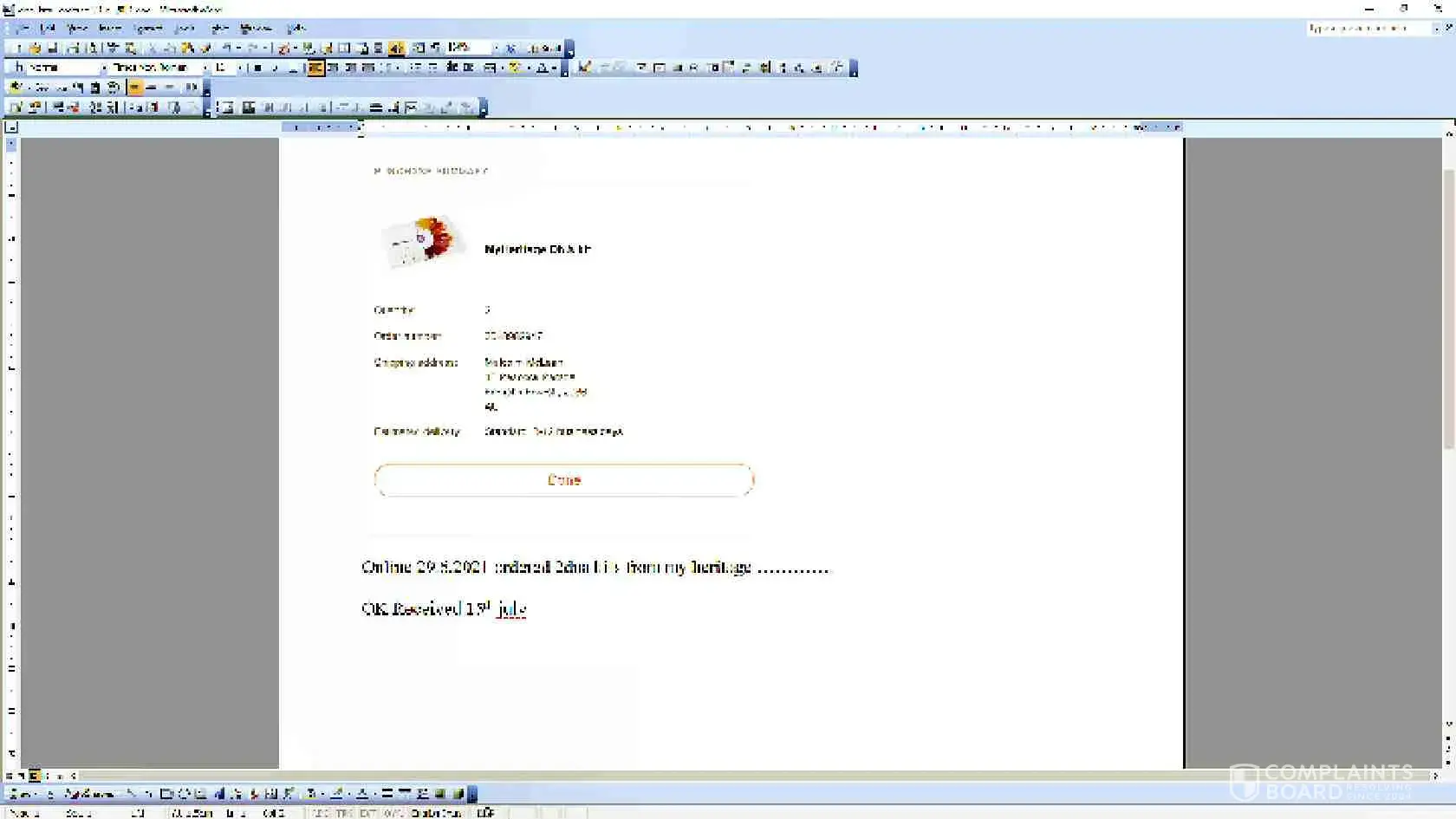
Task: Redo the last undone action
Action: [253, 48]
